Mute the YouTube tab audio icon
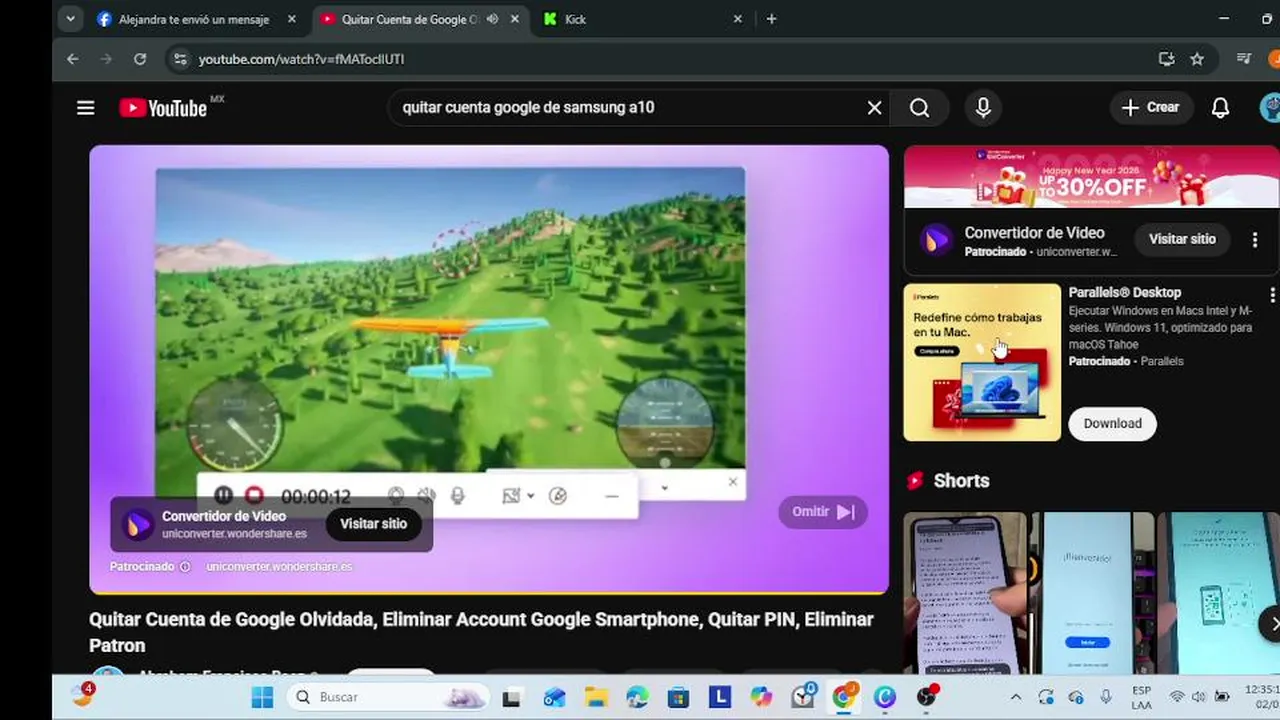The height and width of the screenshot is (720, 1280). point(492,19)
